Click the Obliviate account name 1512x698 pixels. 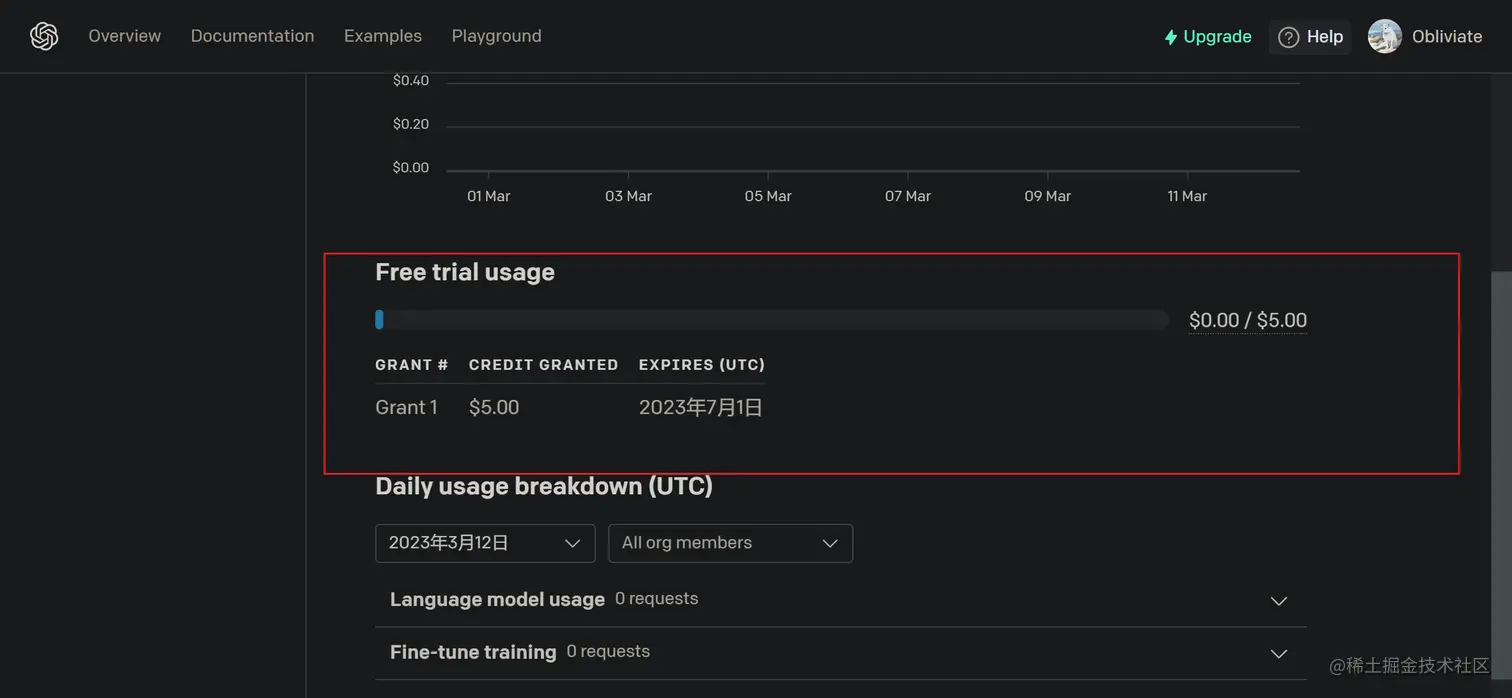[x=1446, y=36]
